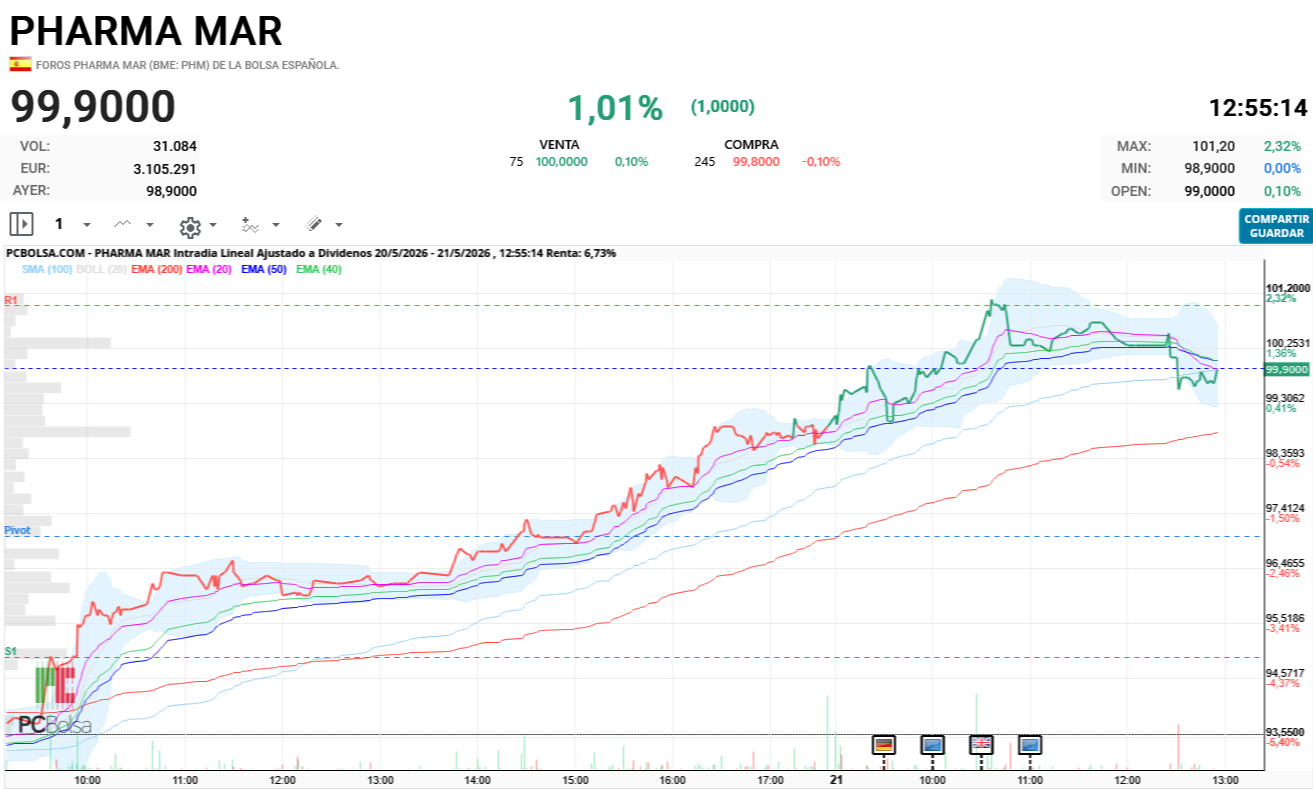Click the 1,01% change percentage
This screenshot has height=789, width=1313.
tap(615, 108)
